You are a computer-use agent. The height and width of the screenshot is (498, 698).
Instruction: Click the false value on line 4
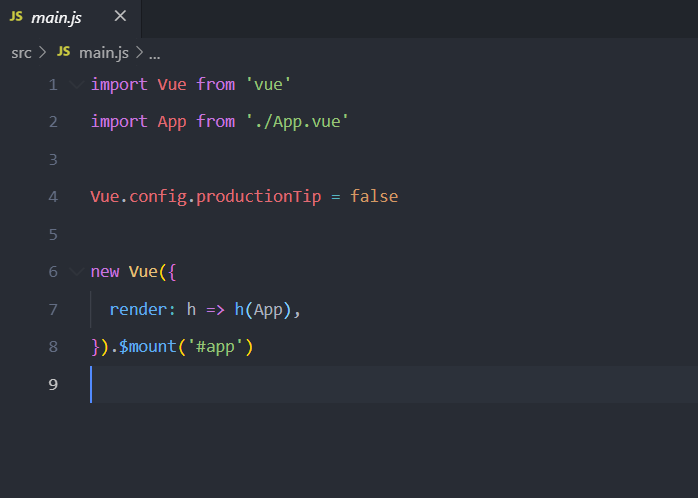point(374,197)
